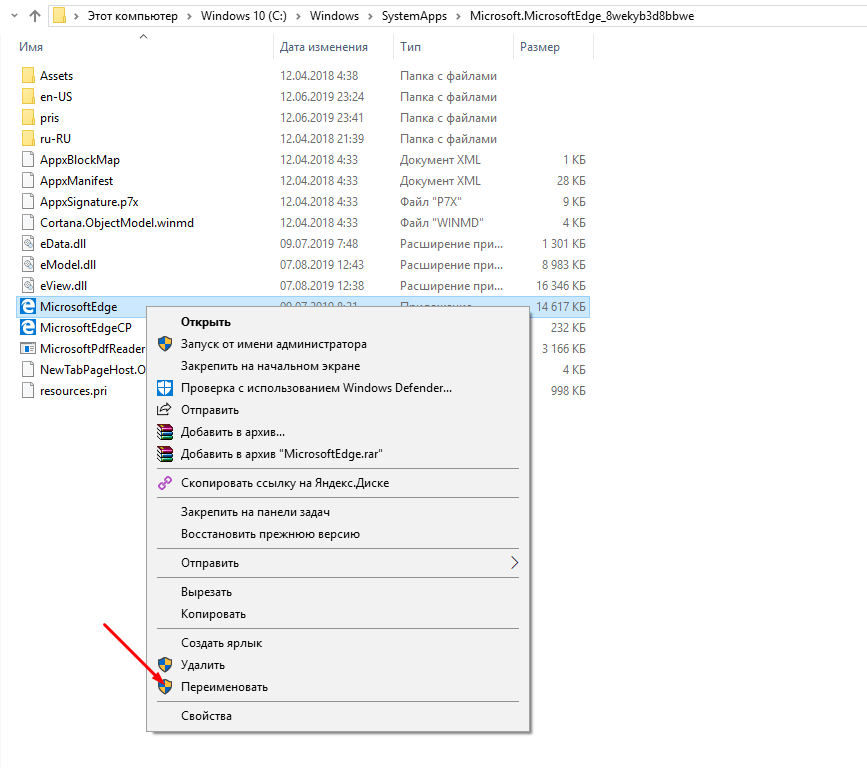Image resolution: width=867 pixels, height=768 pixels.
Task: Open recent locations dropdown arrow
Action: click(x=14, y=15)
